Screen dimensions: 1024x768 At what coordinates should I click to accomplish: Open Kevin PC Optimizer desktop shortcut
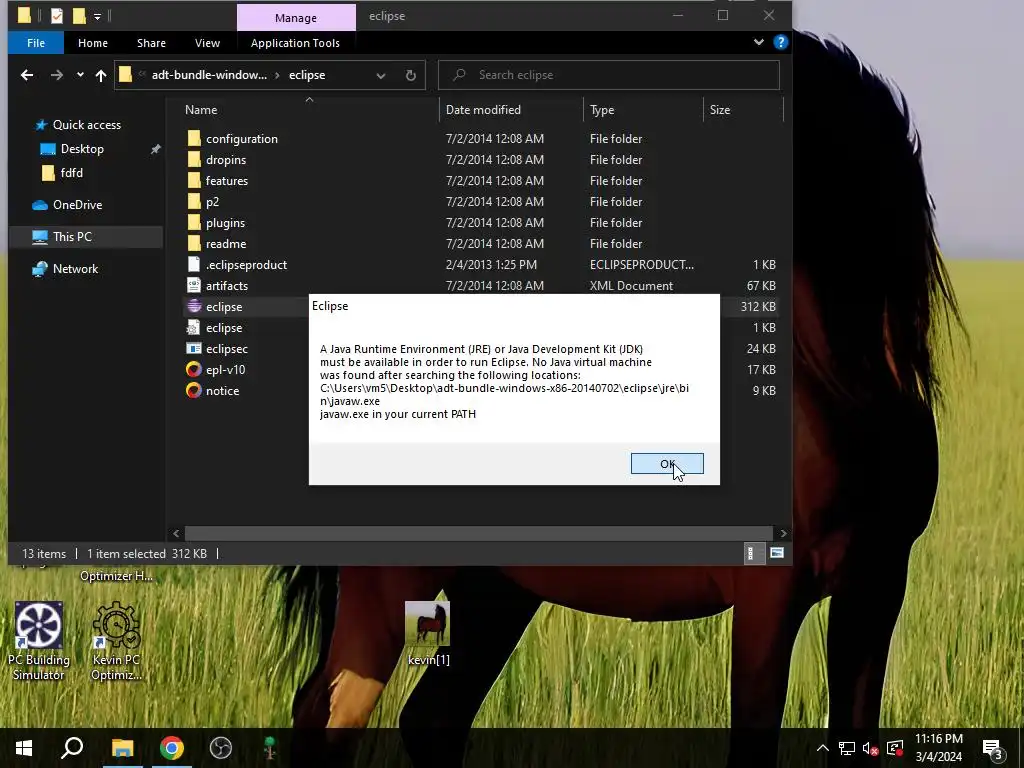click(x=116, y=641)
